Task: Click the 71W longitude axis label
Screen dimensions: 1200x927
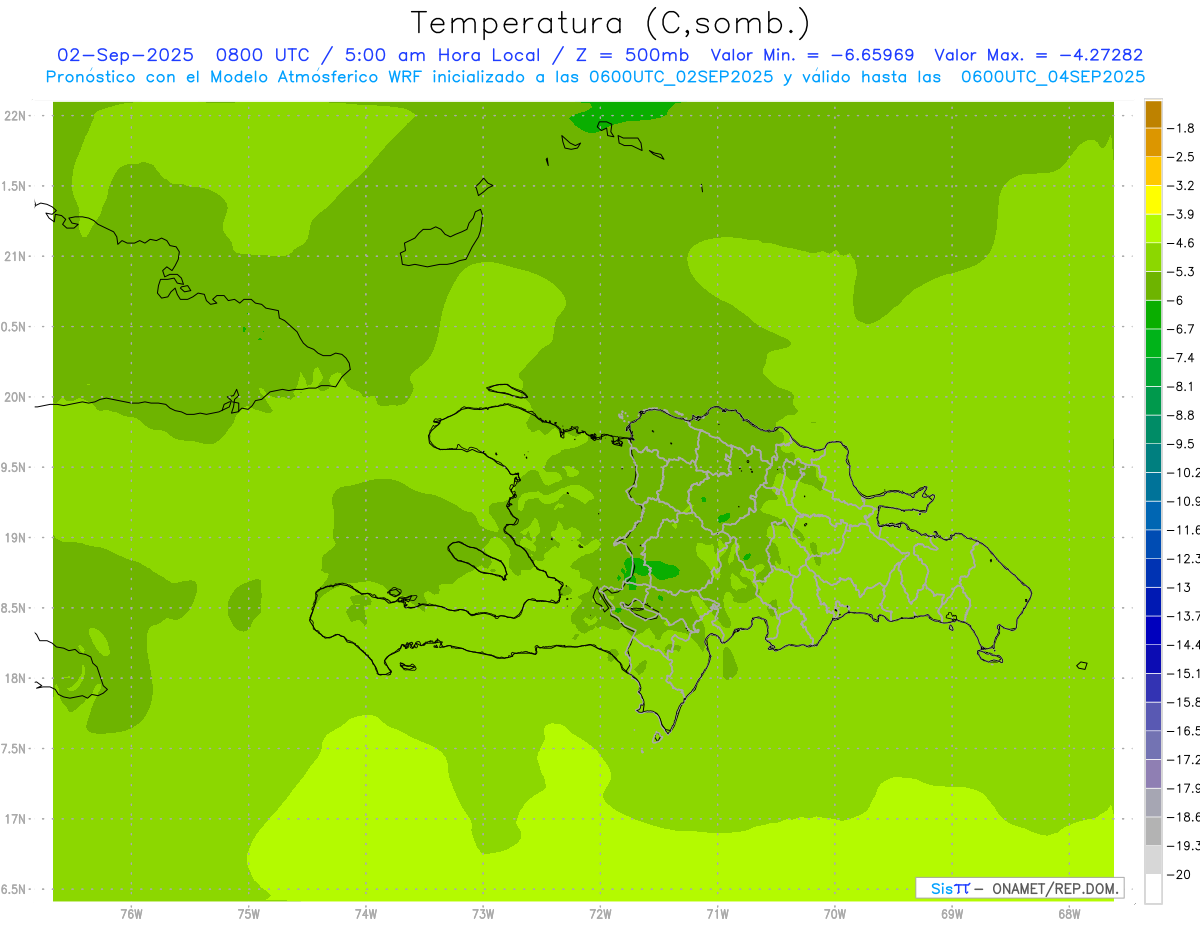Action: (717, 913)
